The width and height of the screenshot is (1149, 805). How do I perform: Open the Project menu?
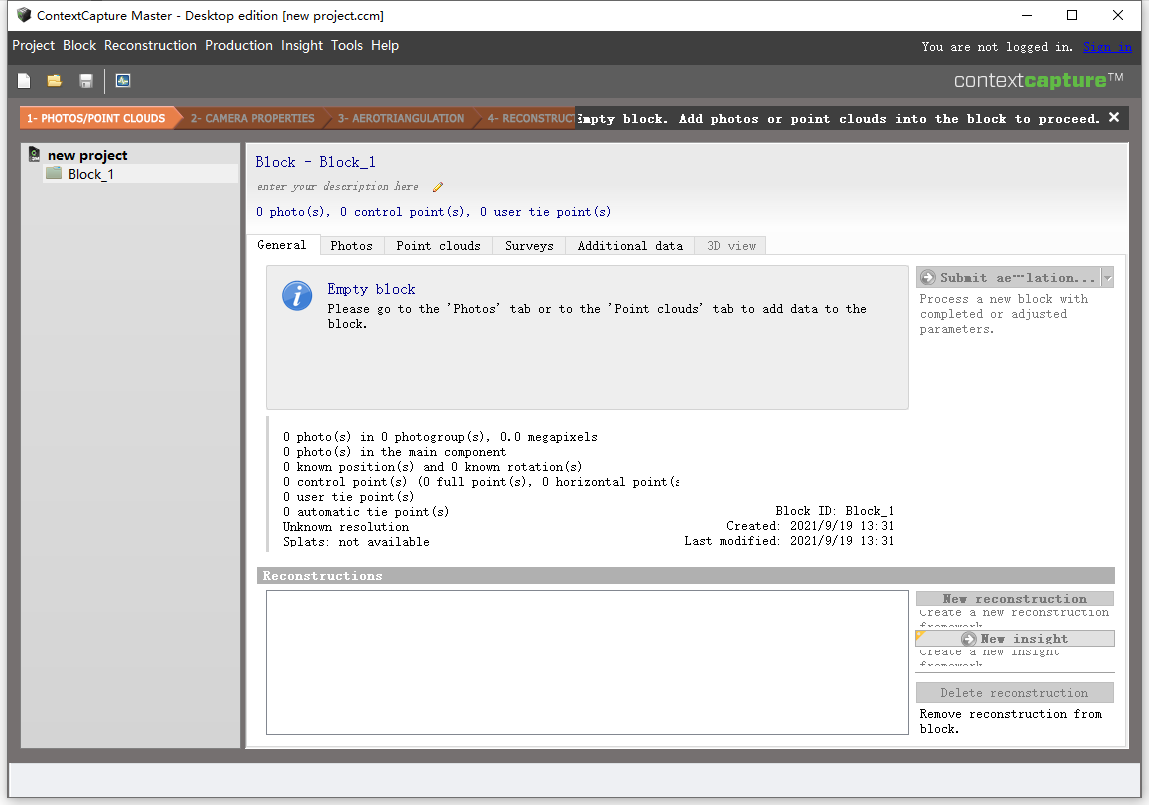coord(34,45)
